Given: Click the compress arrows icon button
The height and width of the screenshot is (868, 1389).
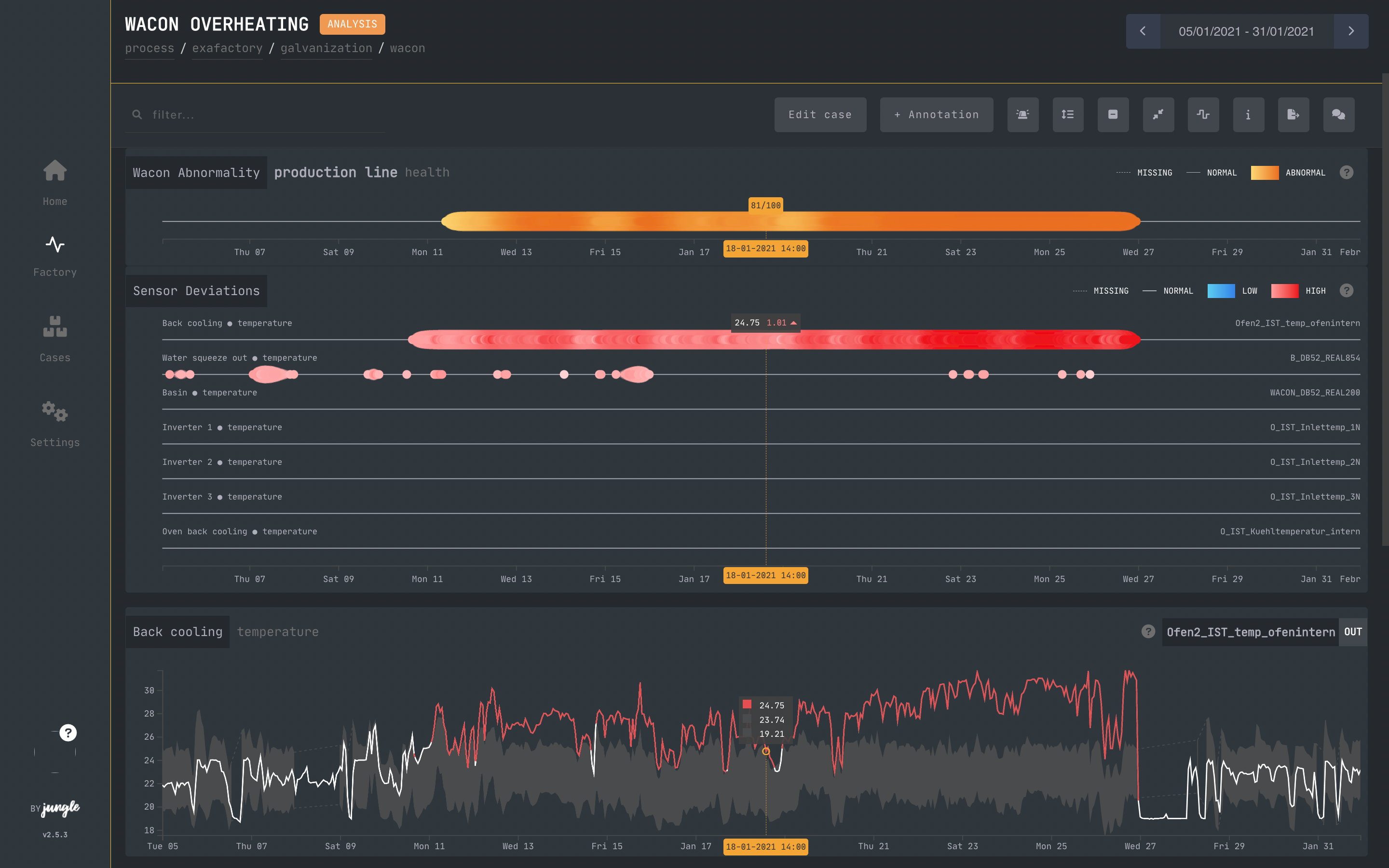Looking at the screenshot, I should pyautogui.click(x=1157, y=115).
